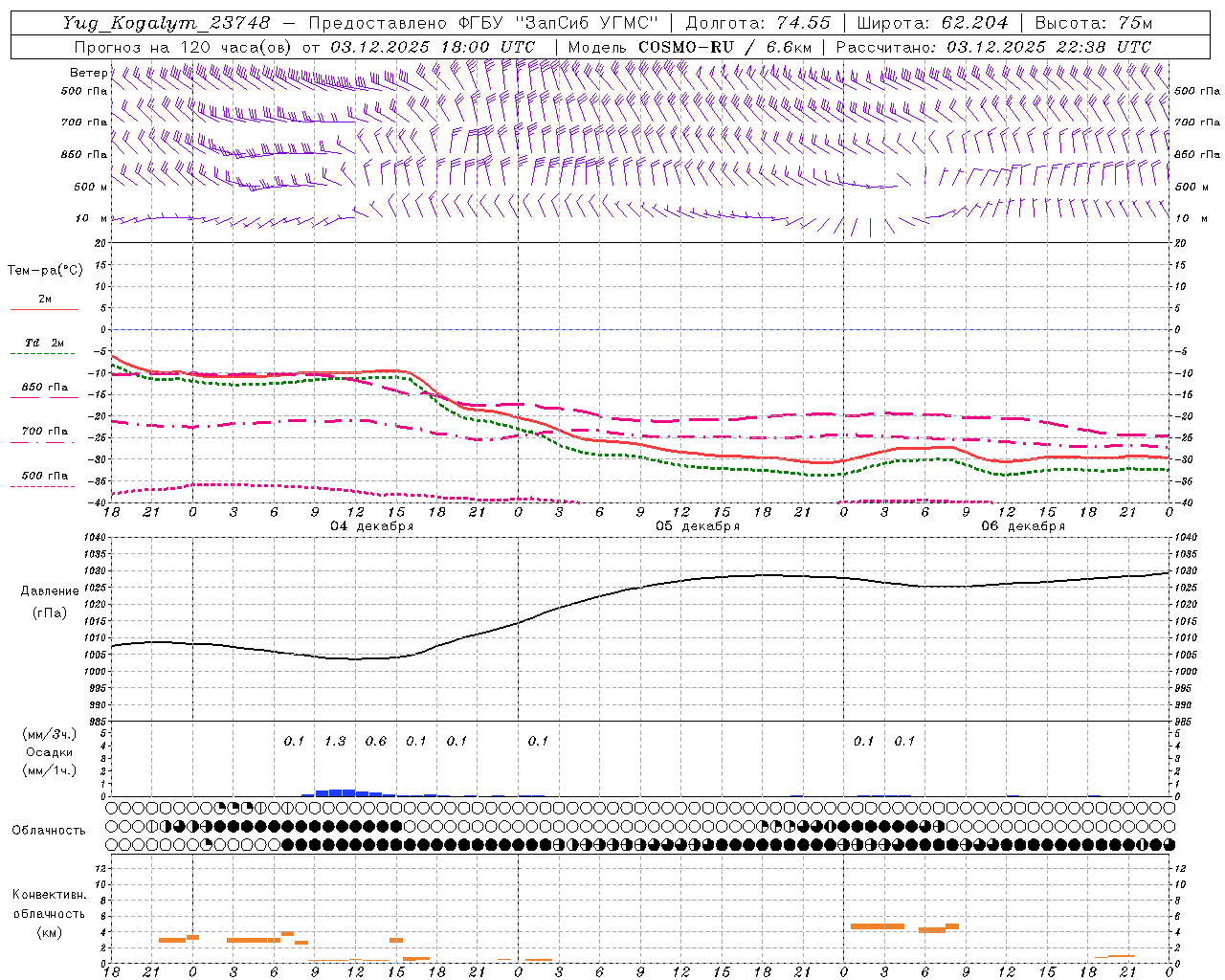This screenshot has width=1225, height=980.
Task: Select the 850 гПа temperature legend entry
Action: pos(44,388)
